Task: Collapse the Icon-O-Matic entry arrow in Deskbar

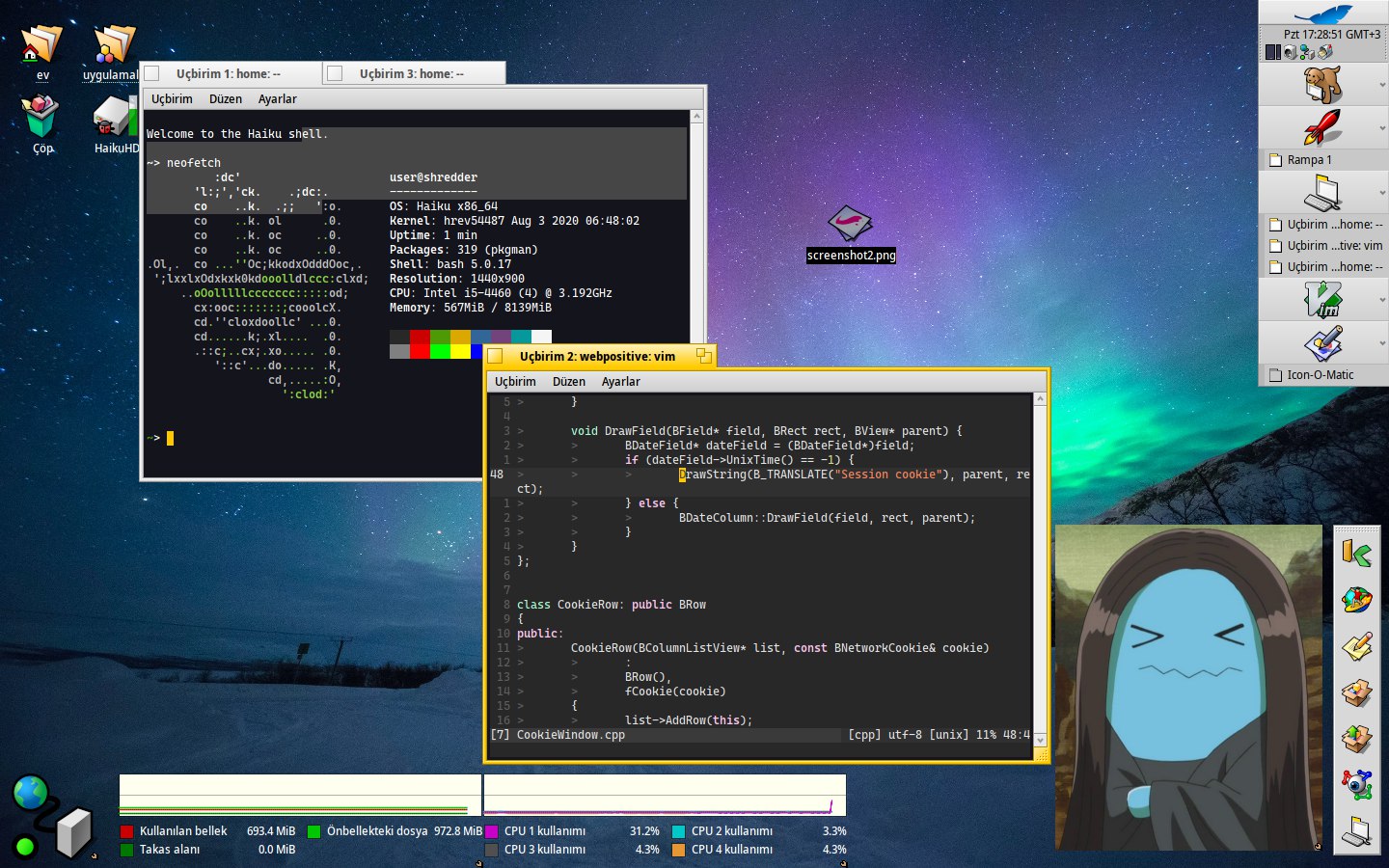Action: tap(1381, 343)
